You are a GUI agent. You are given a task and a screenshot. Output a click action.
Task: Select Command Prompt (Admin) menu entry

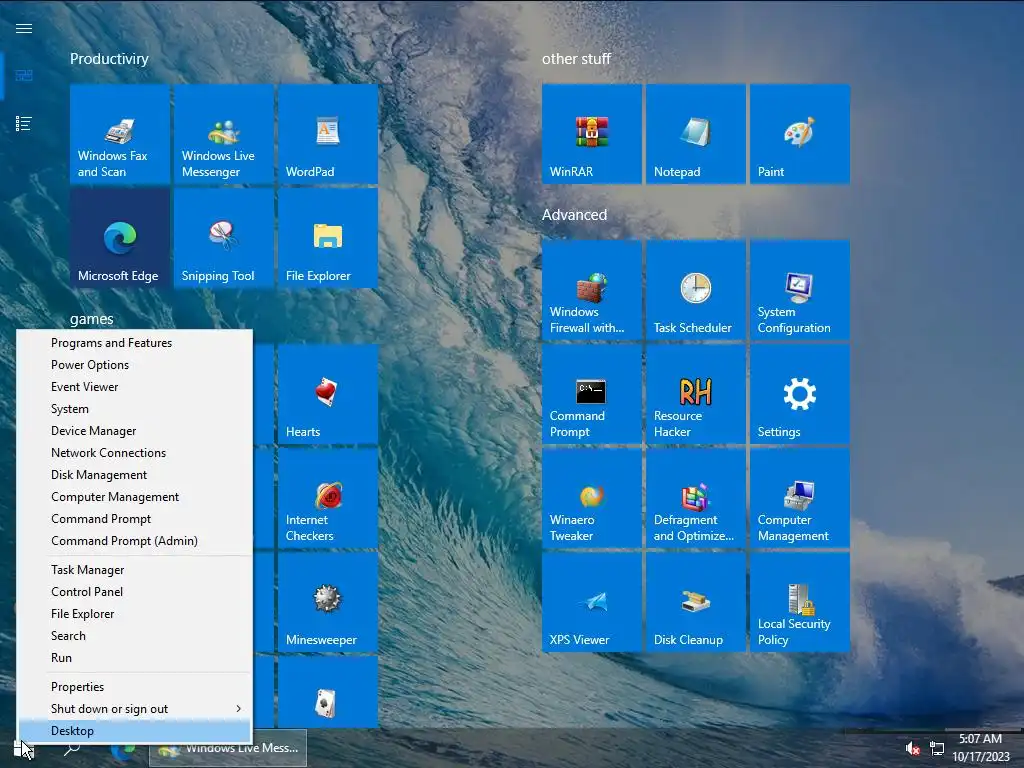click(x=135, y=541)
